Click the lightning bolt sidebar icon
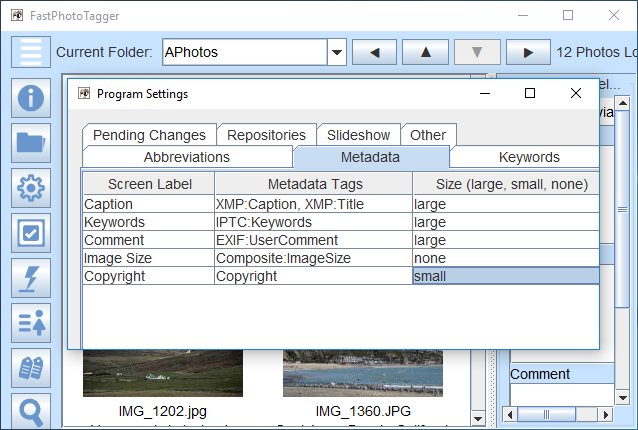Viewport: 638px width, 430px height. (x=31, y=278)
